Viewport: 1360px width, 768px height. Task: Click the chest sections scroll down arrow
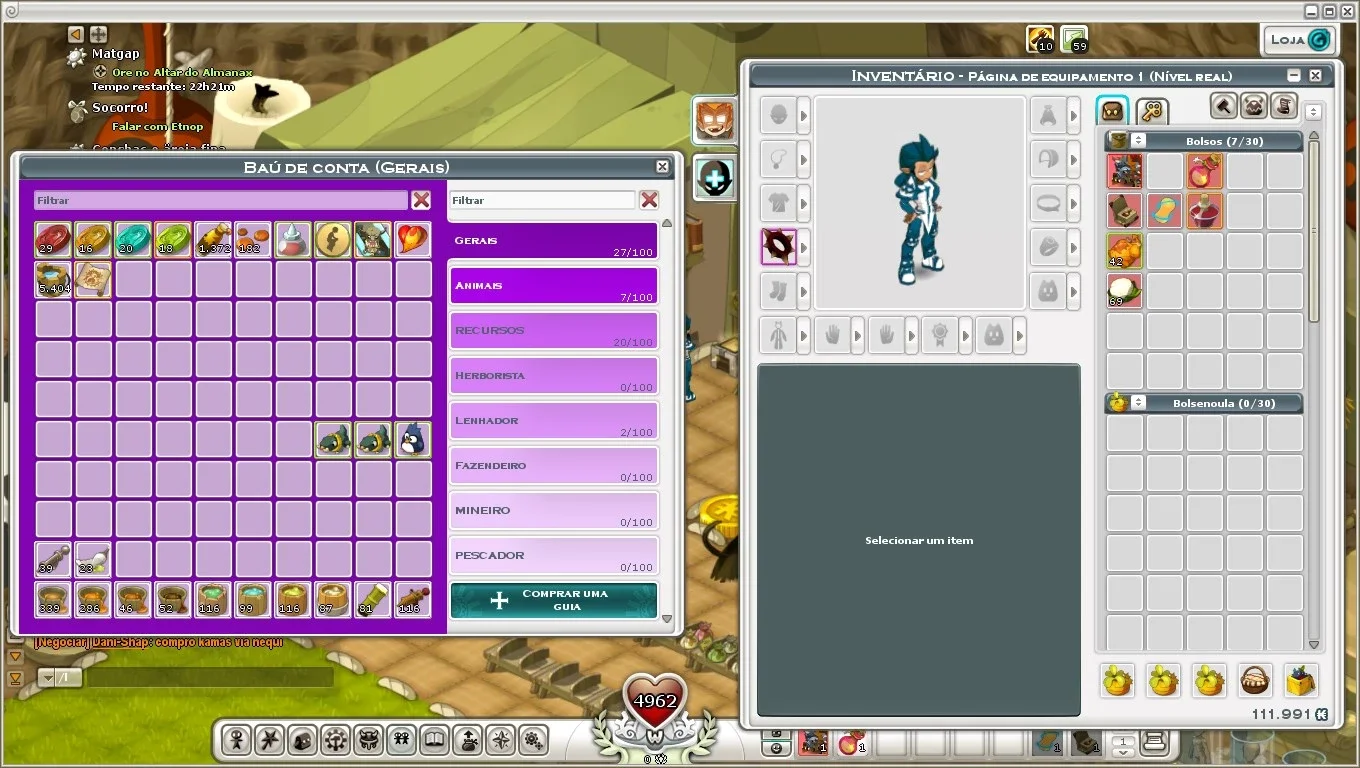tap(667, 619)
